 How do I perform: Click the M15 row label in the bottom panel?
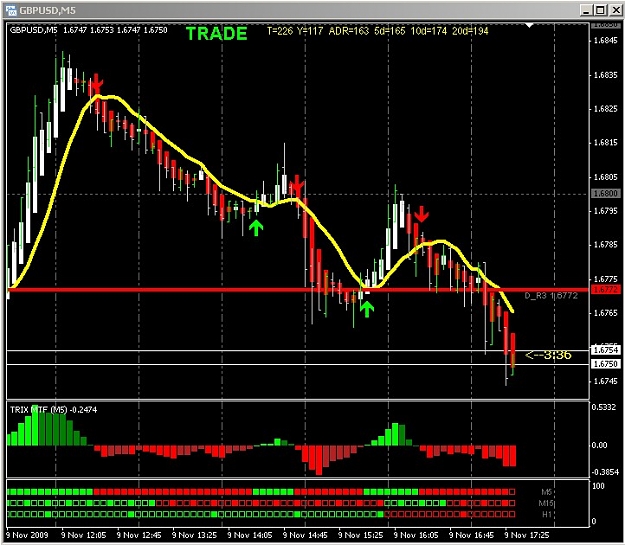545,504
